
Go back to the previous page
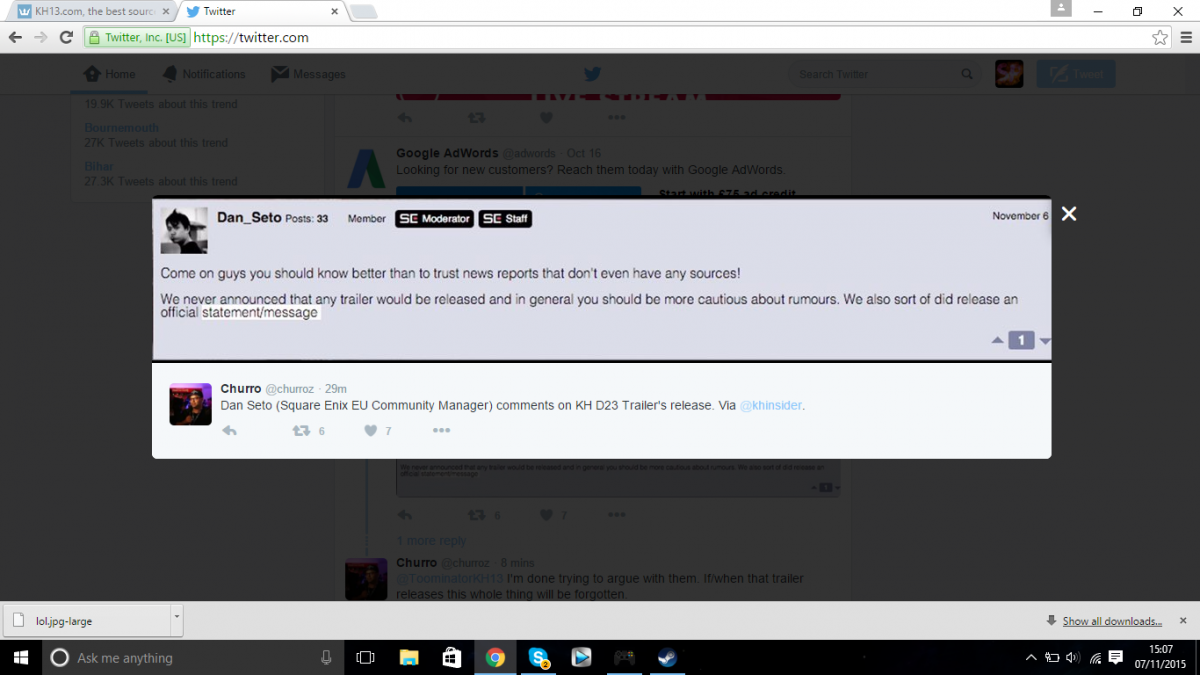coord(15,38)
